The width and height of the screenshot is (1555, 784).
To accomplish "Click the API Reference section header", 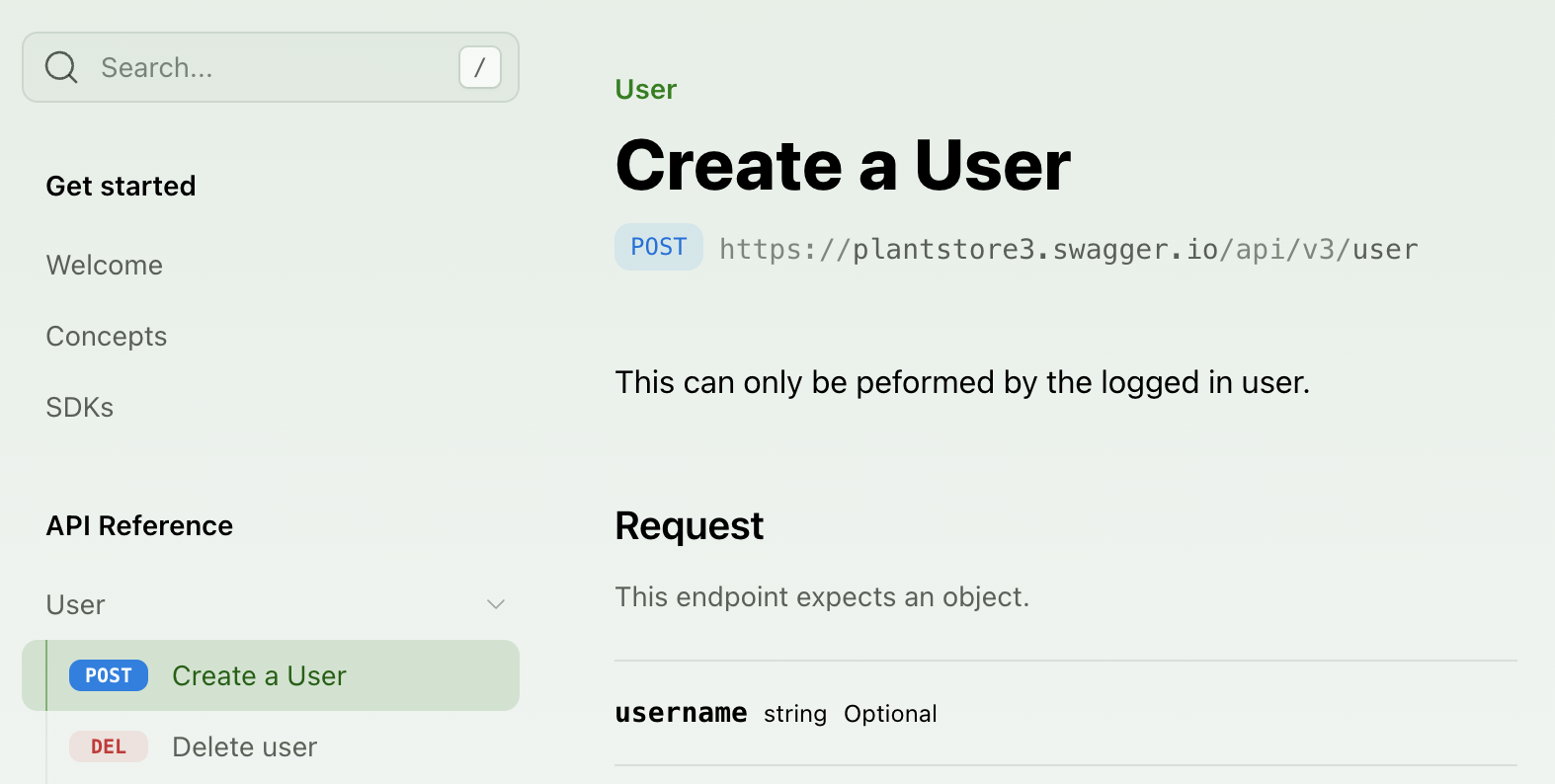I will 140,525.
